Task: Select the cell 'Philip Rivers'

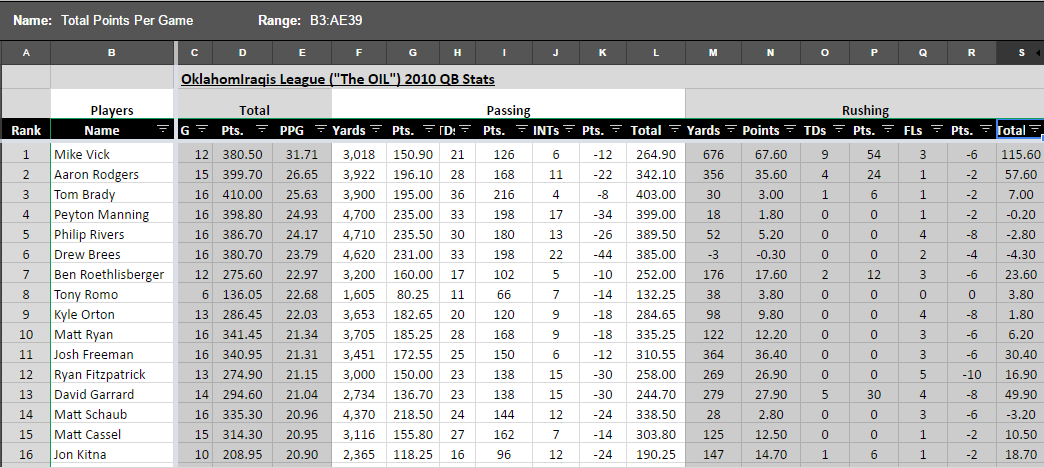Action: (x=112, y=234)
